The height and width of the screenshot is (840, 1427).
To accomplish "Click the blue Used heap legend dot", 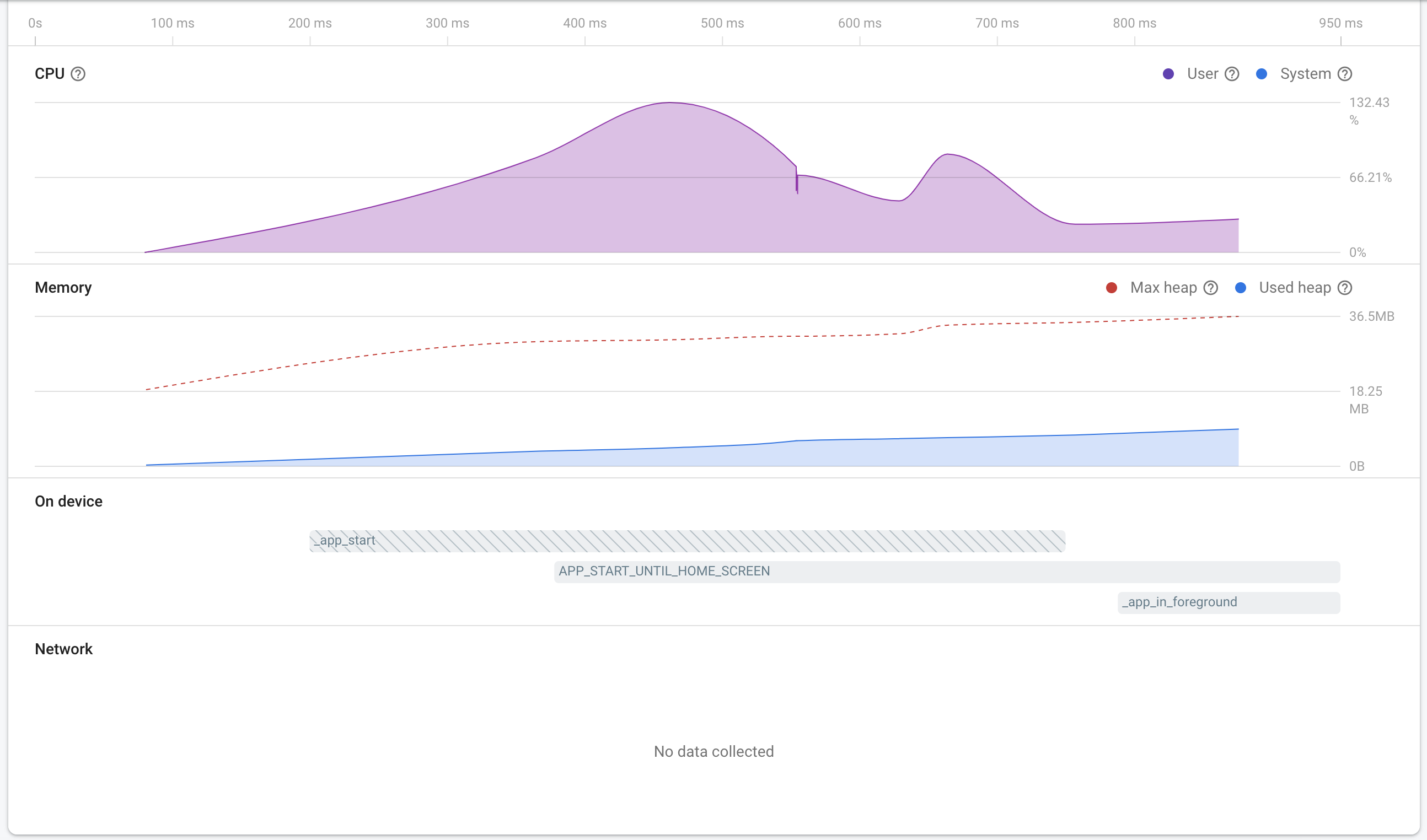I will 1241,288.
